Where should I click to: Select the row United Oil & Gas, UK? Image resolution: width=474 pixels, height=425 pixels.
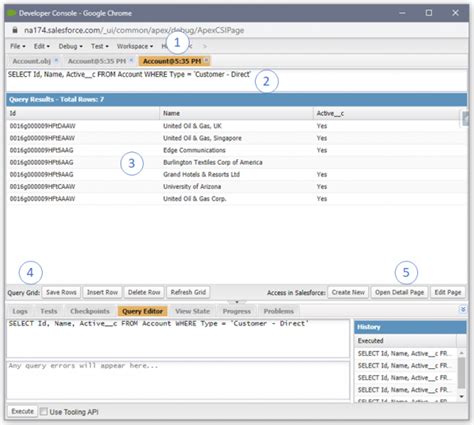pos(236,126)
